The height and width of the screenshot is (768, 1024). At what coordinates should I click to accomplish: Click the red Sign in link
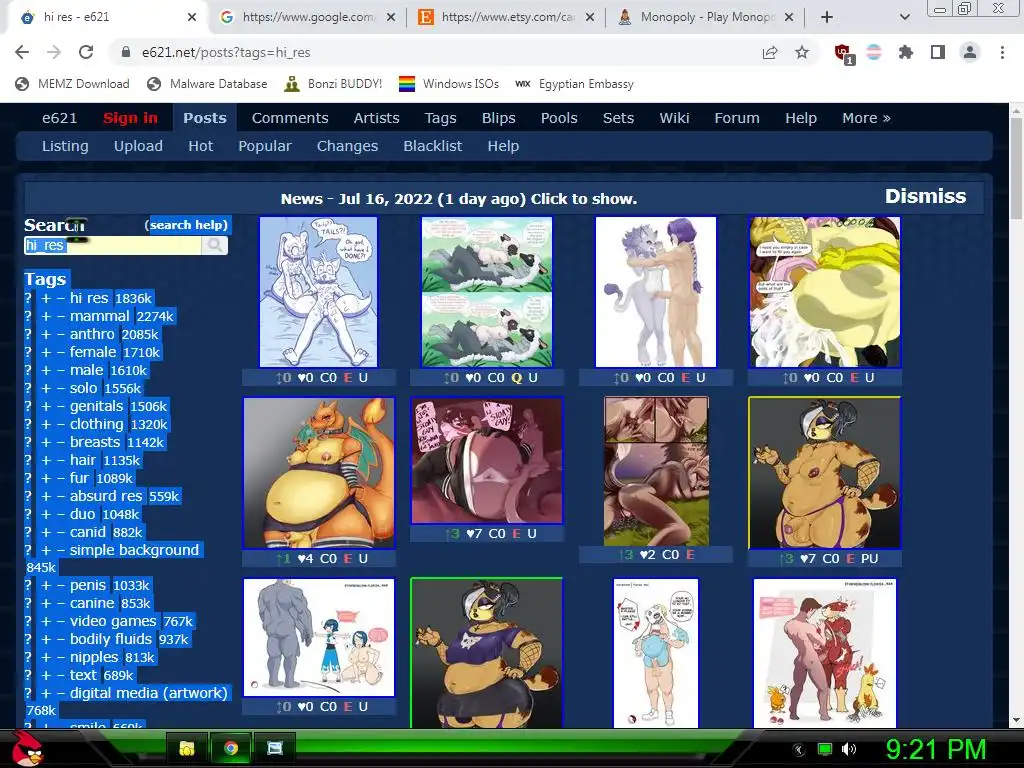click(x=130, y=118)
